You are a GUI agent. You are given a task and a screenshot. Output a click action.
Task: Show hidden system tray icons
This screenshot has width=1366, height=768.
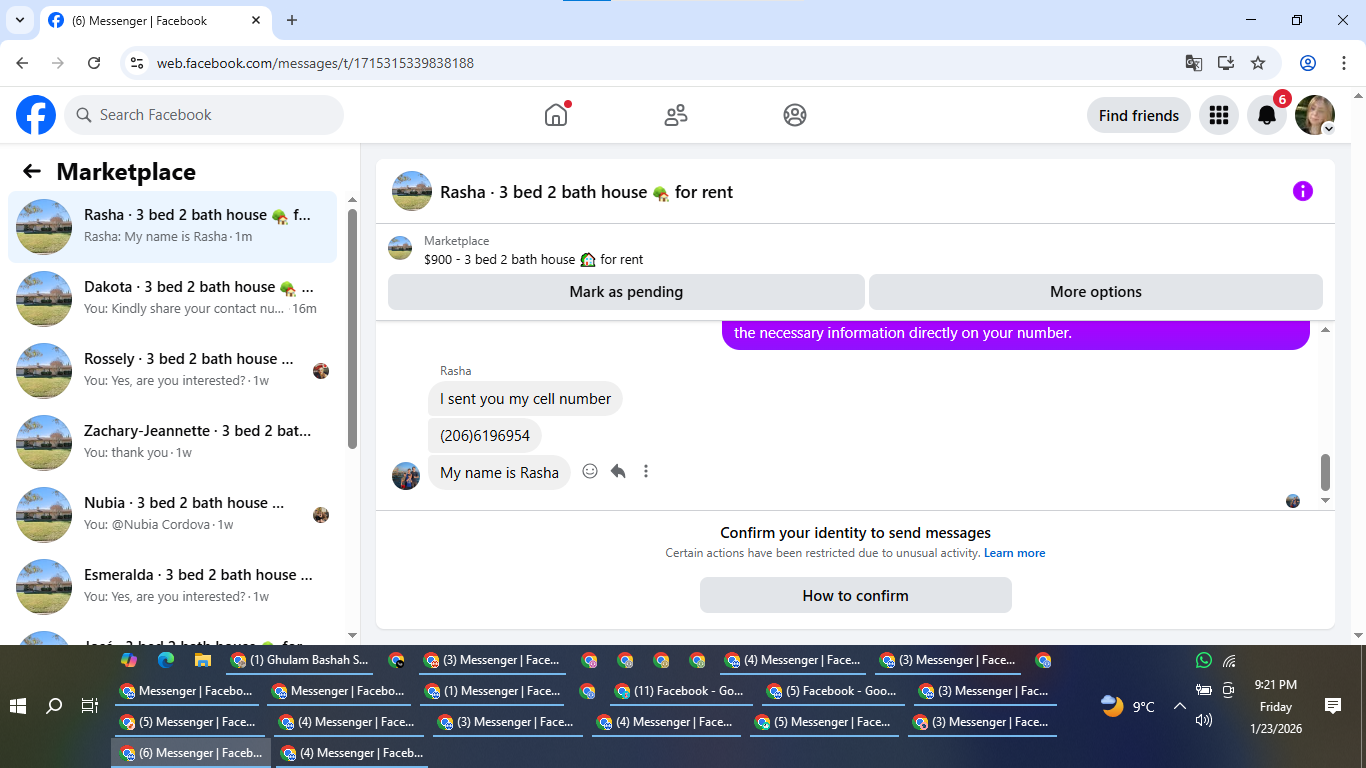coord(1179,706)
